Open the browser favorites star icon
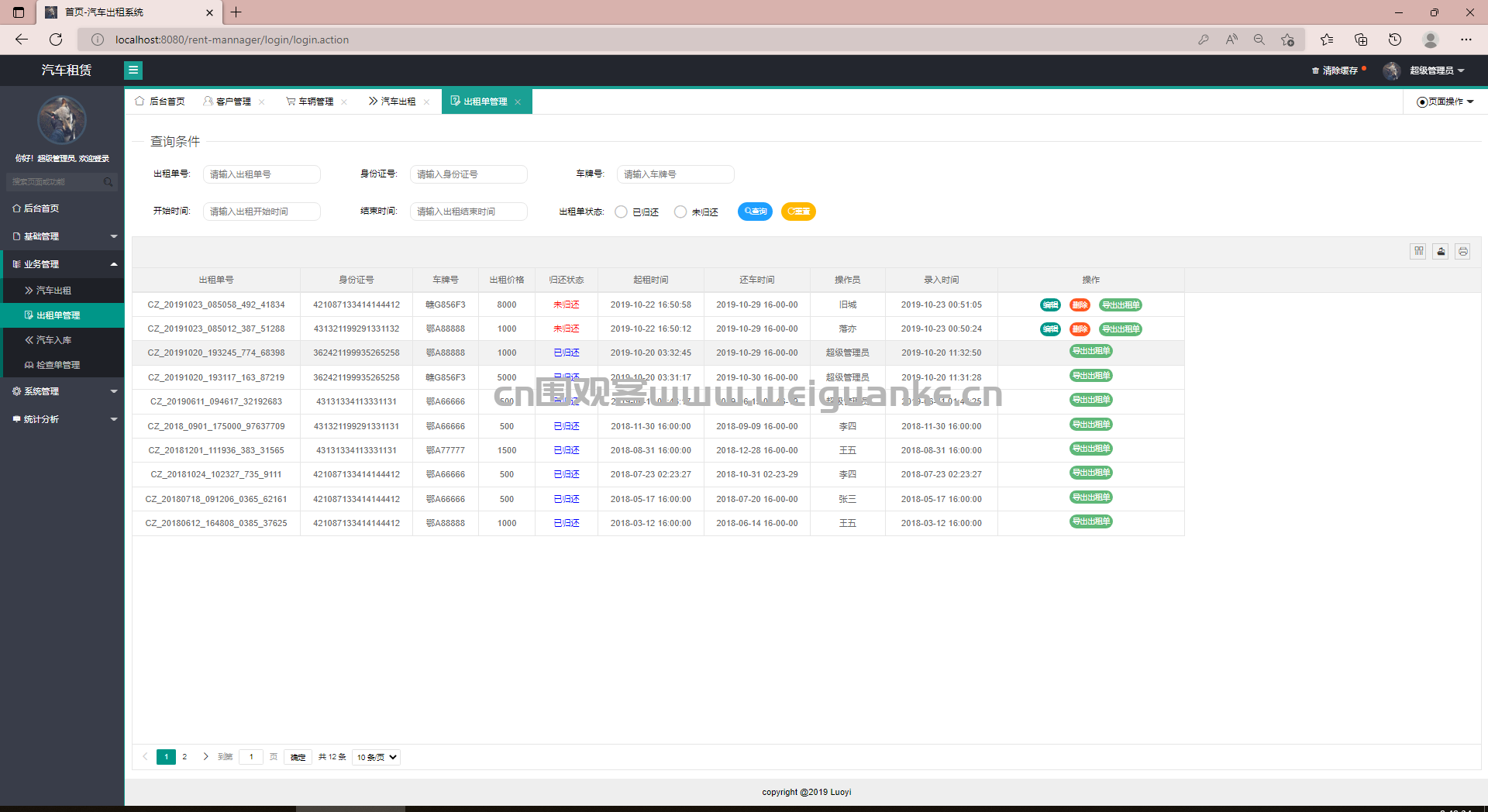Viewport: 1488px width, 812px height. (x=1287, y=40)
